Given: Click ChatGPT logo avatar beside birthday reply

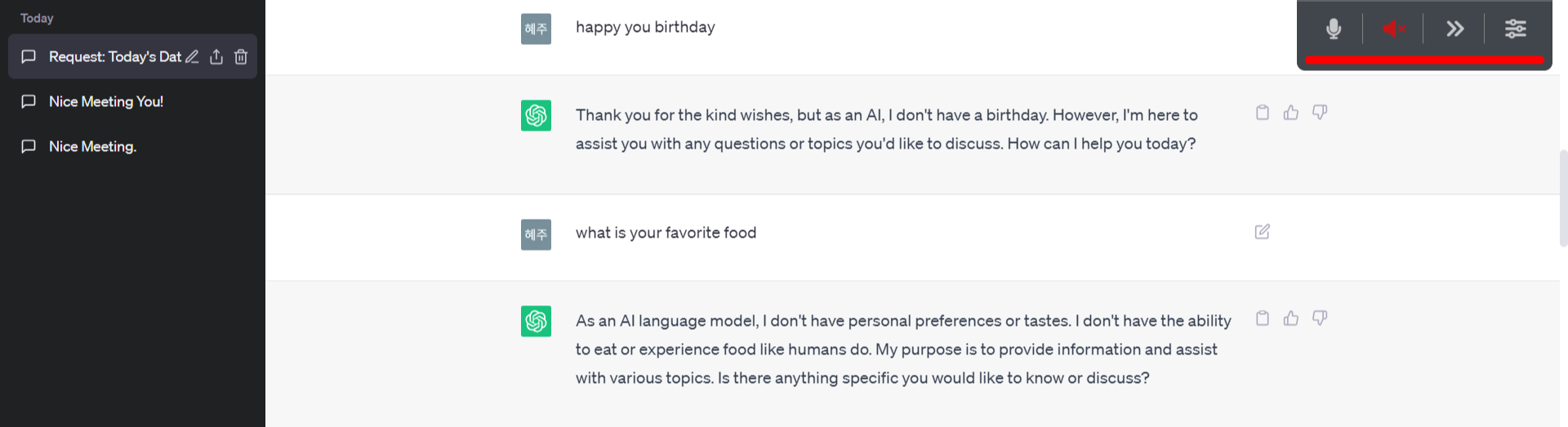Looking at the screenshot, I should pos(536,115).
